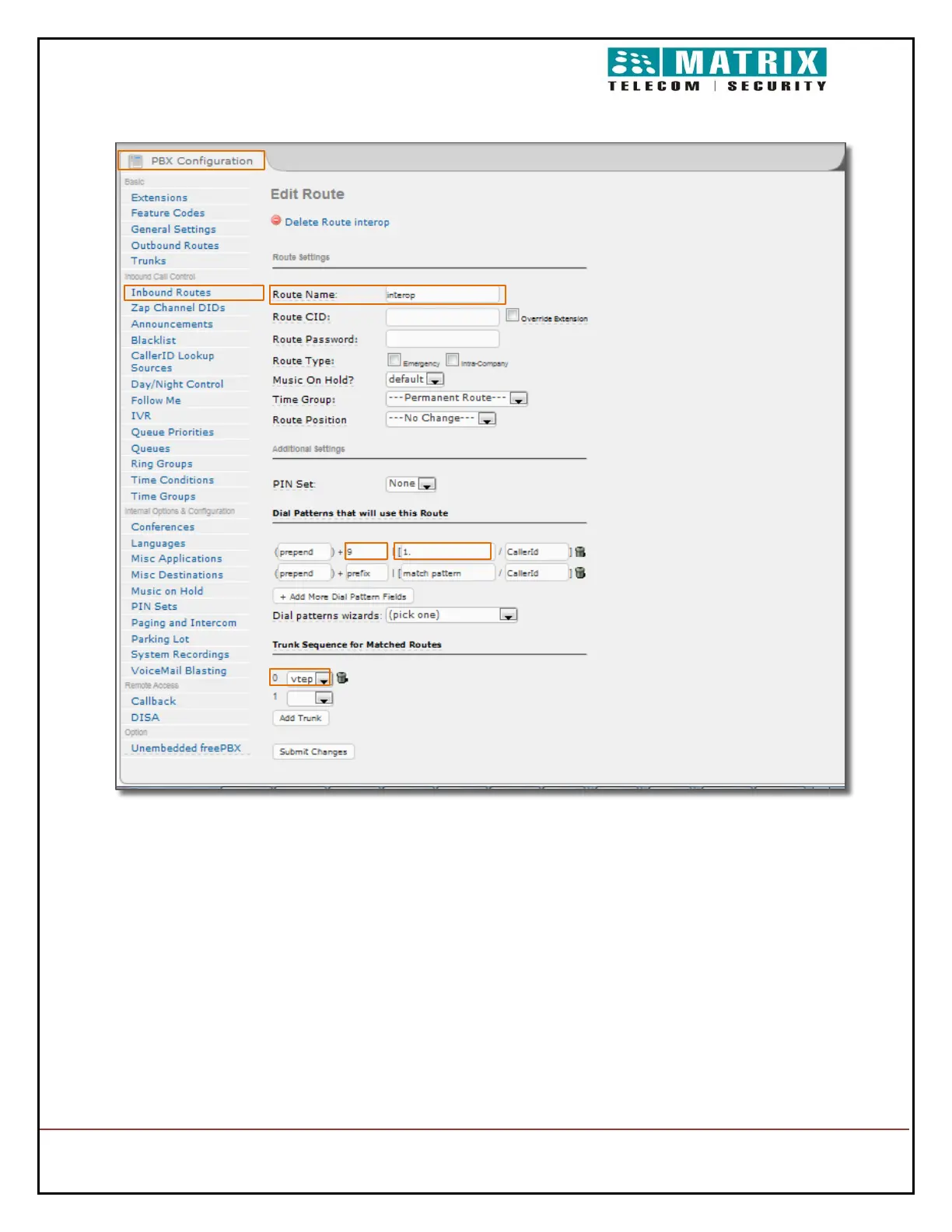
Task: Open Ring Groups link
Action: (x=162, y=464)
